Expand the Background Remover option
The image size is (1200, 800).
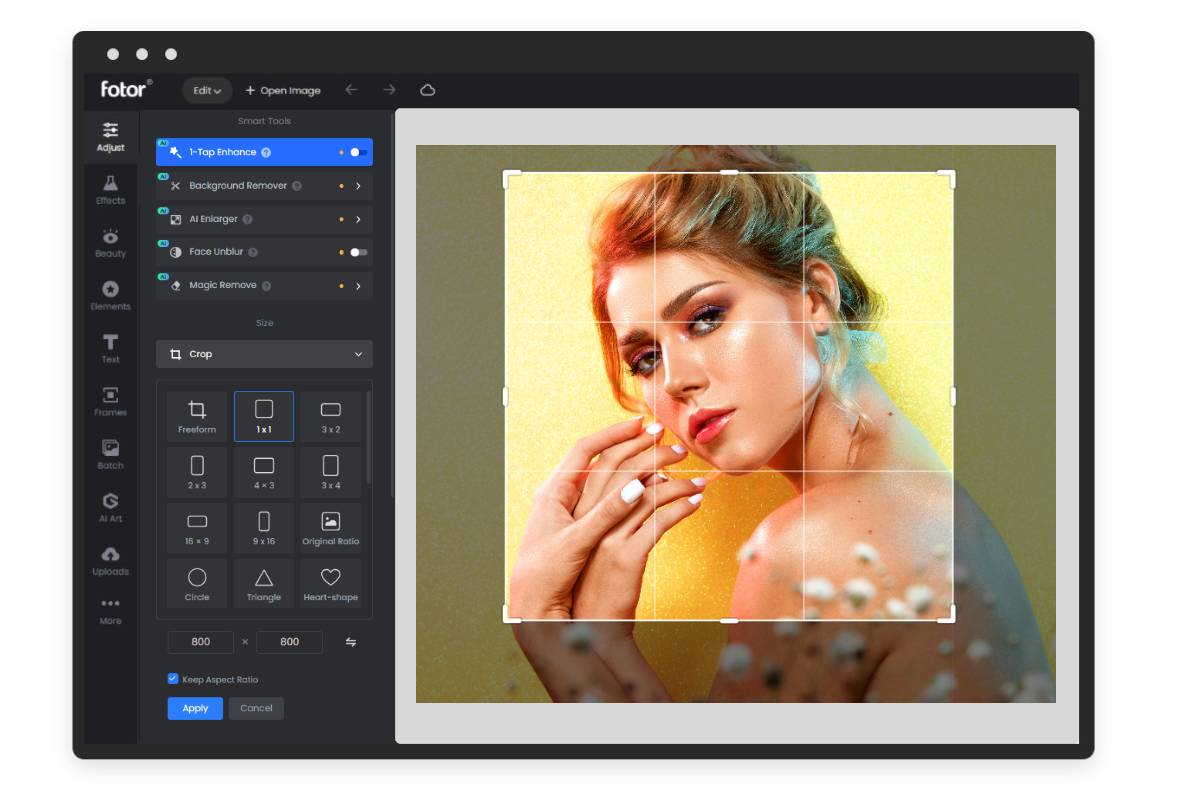(x=358, y=186)
